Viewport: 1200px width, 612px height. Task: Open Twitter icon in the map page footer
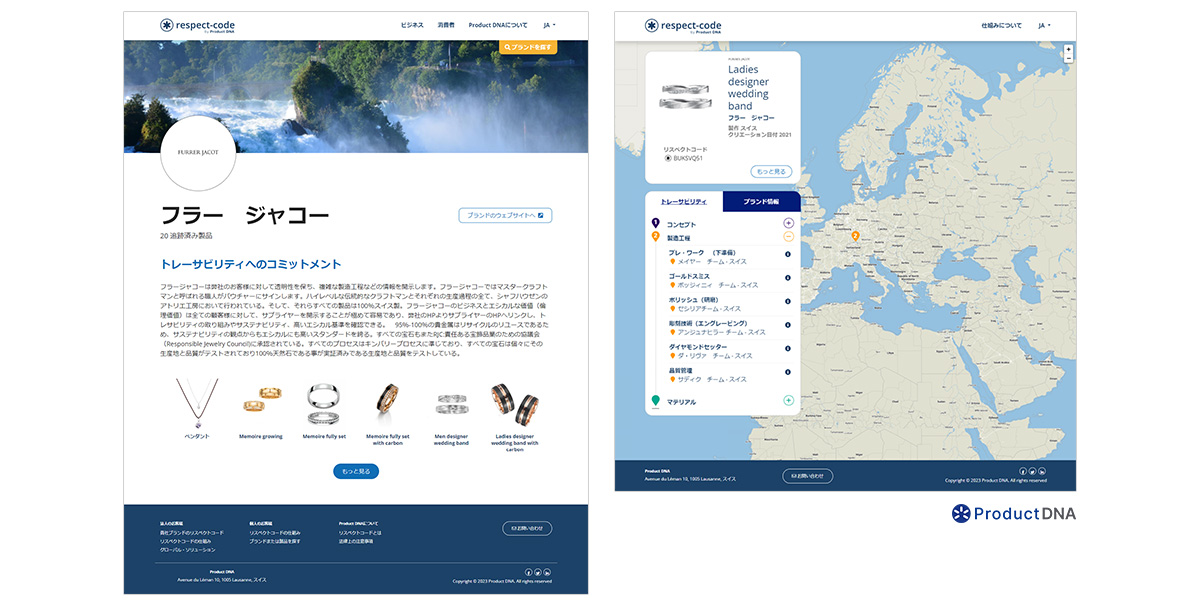(x=1033, y=471)
